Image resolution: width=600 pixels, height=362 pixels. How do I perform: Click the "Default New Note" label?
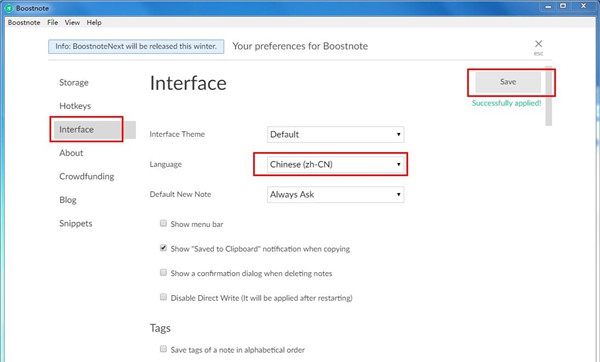click(x=180, y=194)
